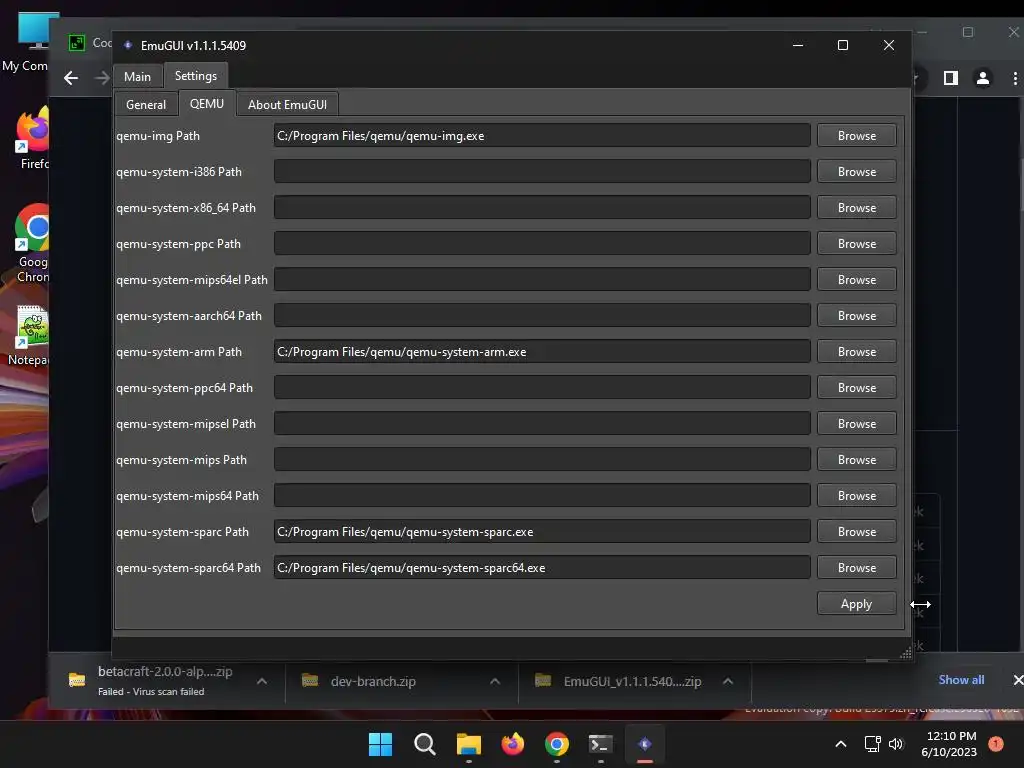Open File Explorer from the taskbar
This screenshot has height=768, width=1024.
pyautogui.click(x=468, y=744)
